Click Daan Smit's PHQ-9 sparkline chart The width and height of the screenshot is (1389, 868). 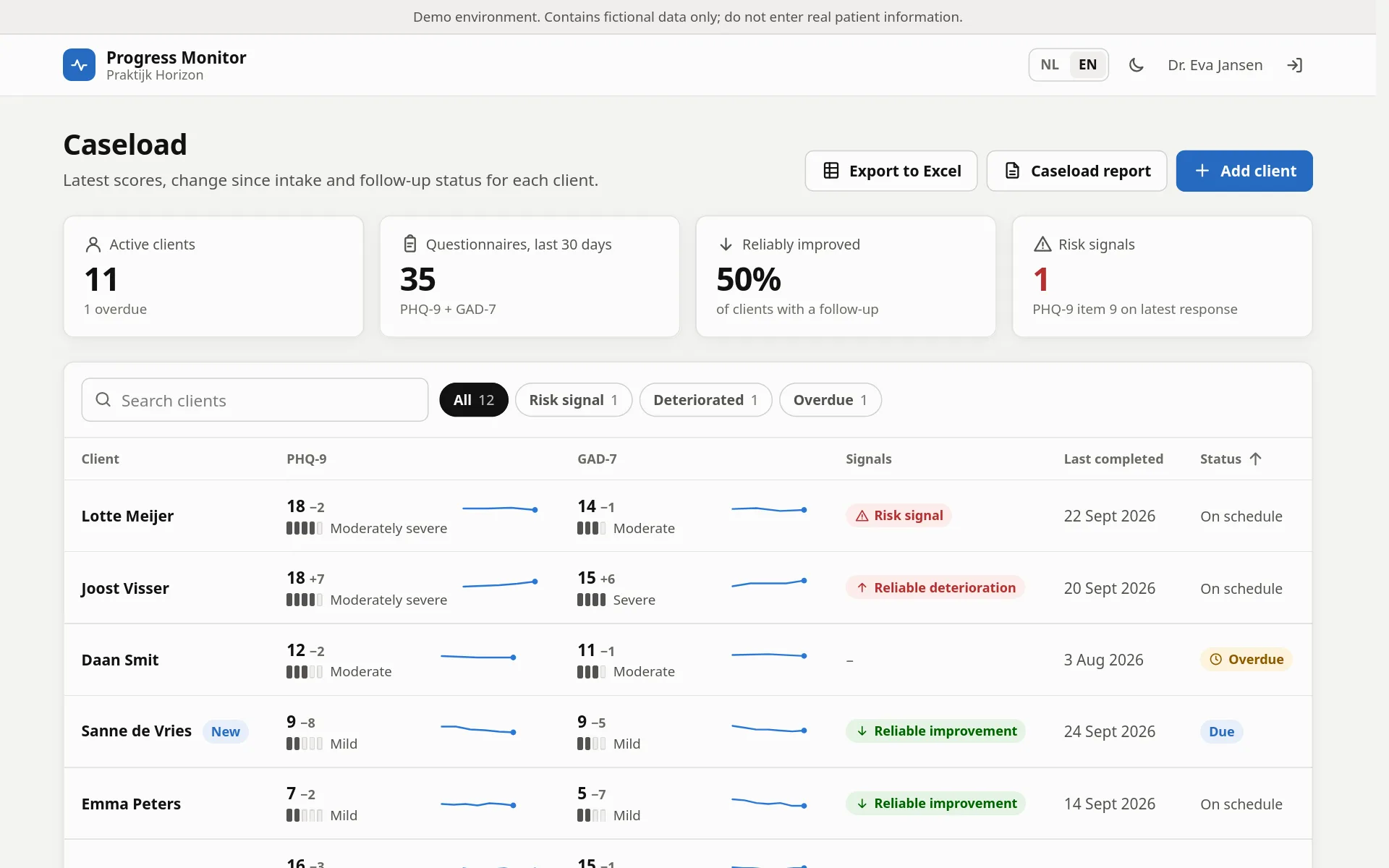point(478,657)
